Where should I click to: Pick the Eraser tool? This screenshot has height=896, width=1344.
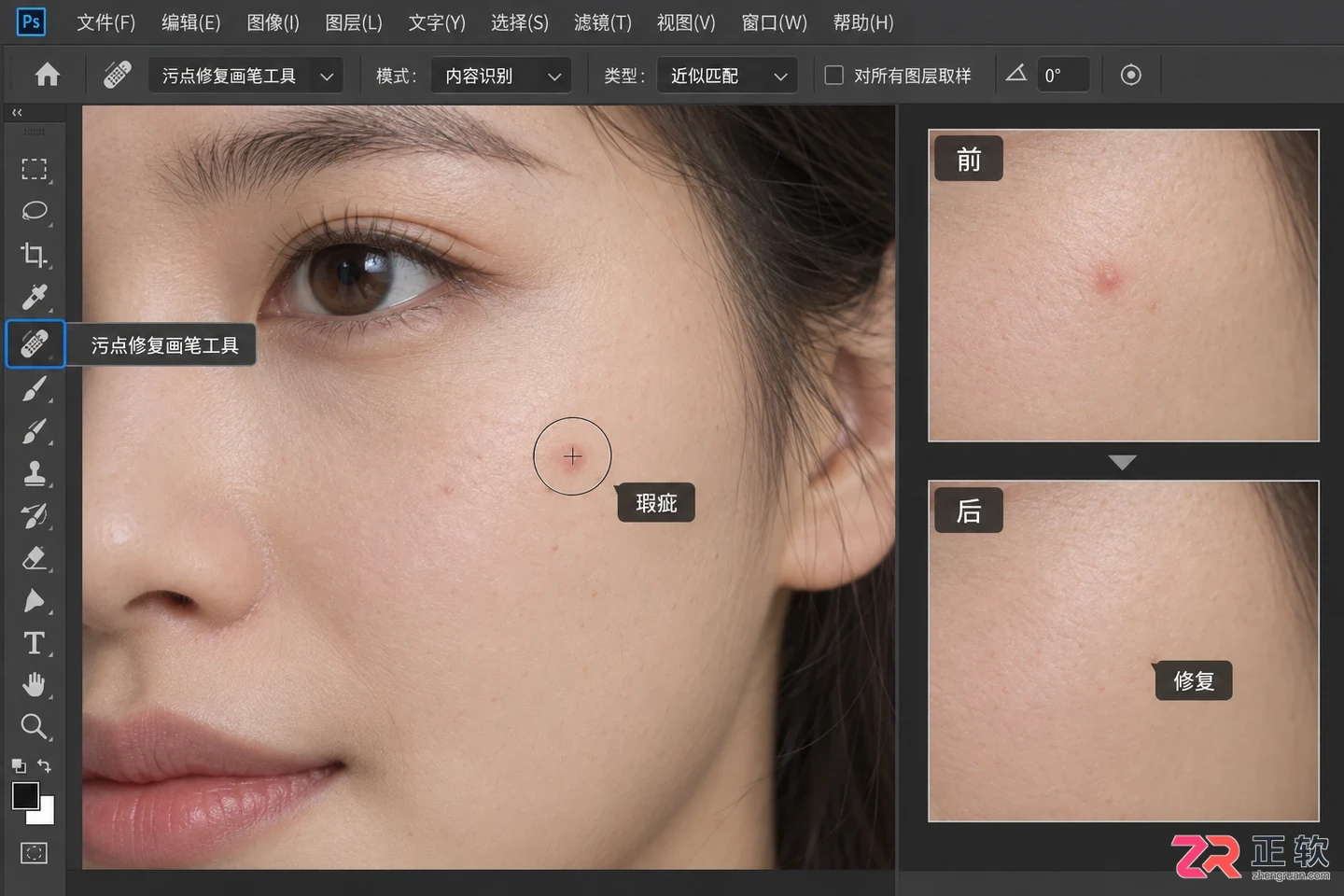35,558
